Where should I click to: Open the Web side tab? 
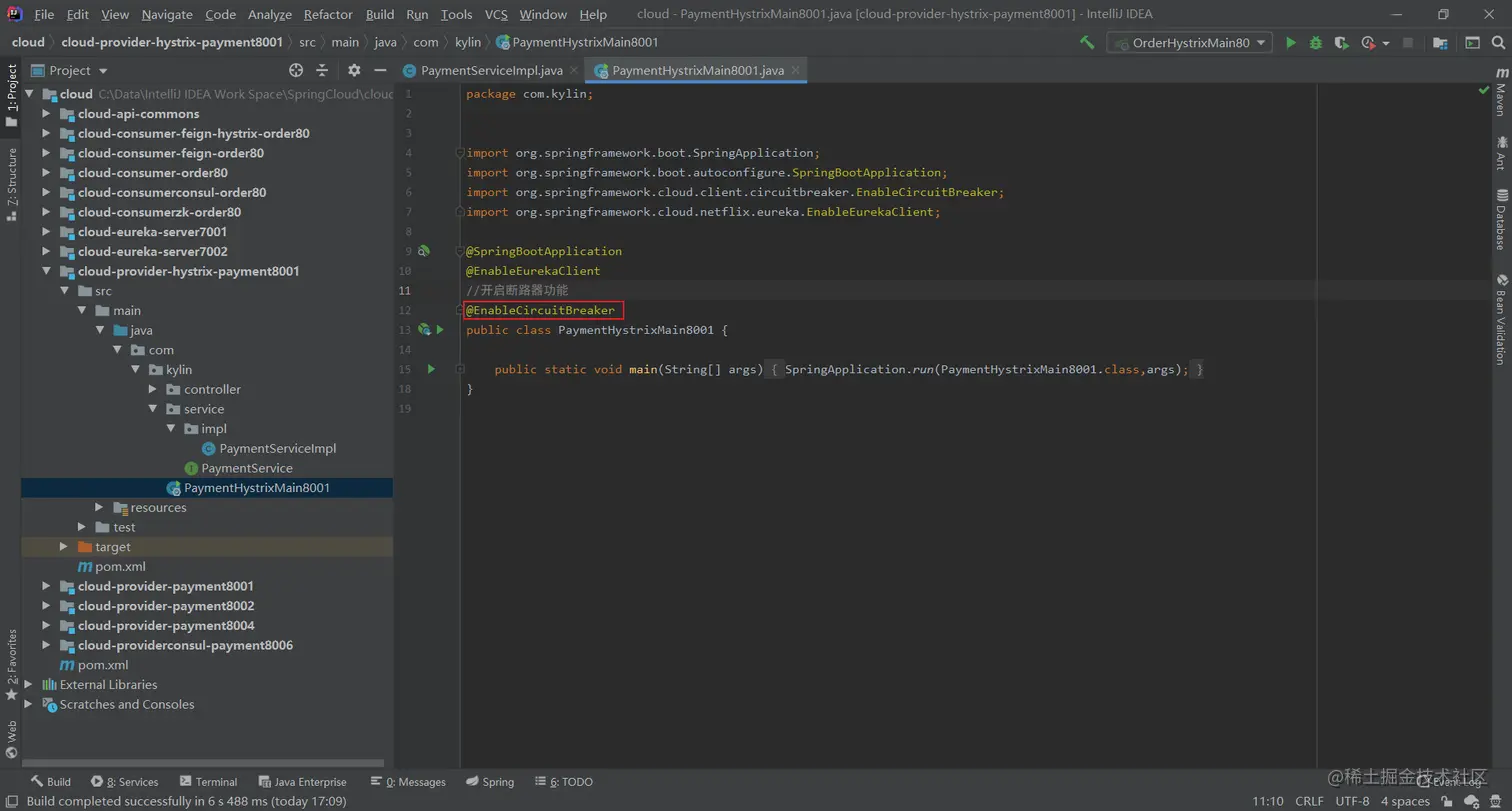pyautogui.click(x=11, y=739)
